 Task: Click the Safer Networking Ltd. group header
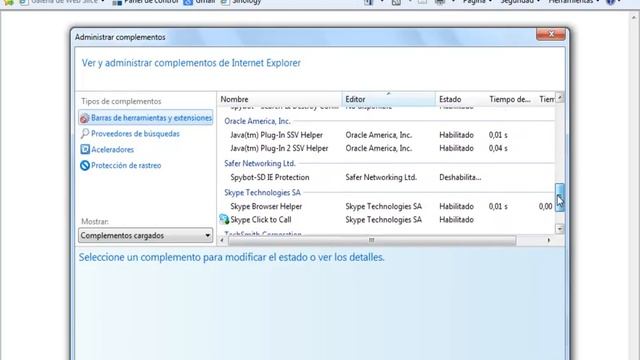coord(260,163)
